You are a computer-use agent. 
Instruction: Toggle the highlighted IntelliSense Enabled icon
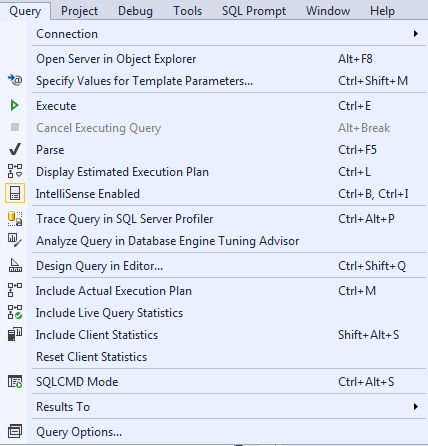pos(15,193)
